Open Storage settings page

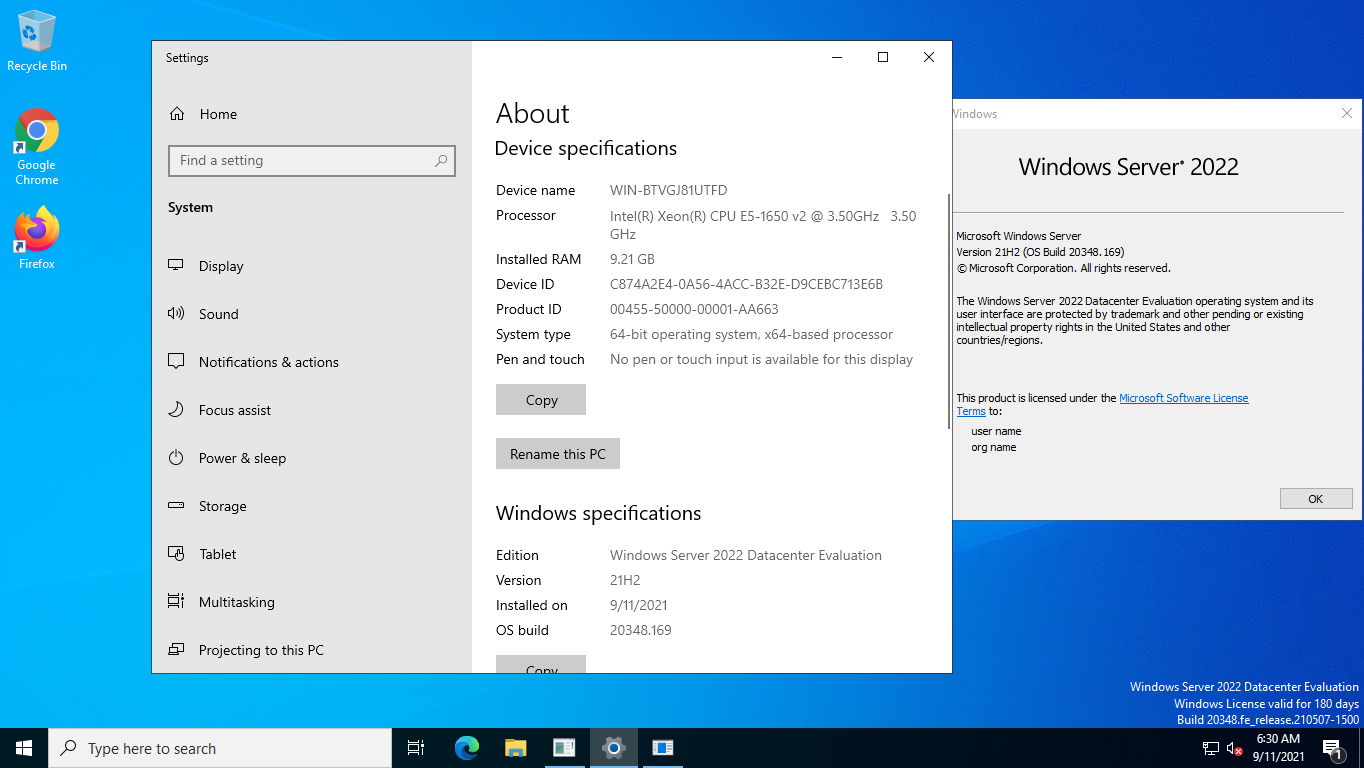coord(222,506)
